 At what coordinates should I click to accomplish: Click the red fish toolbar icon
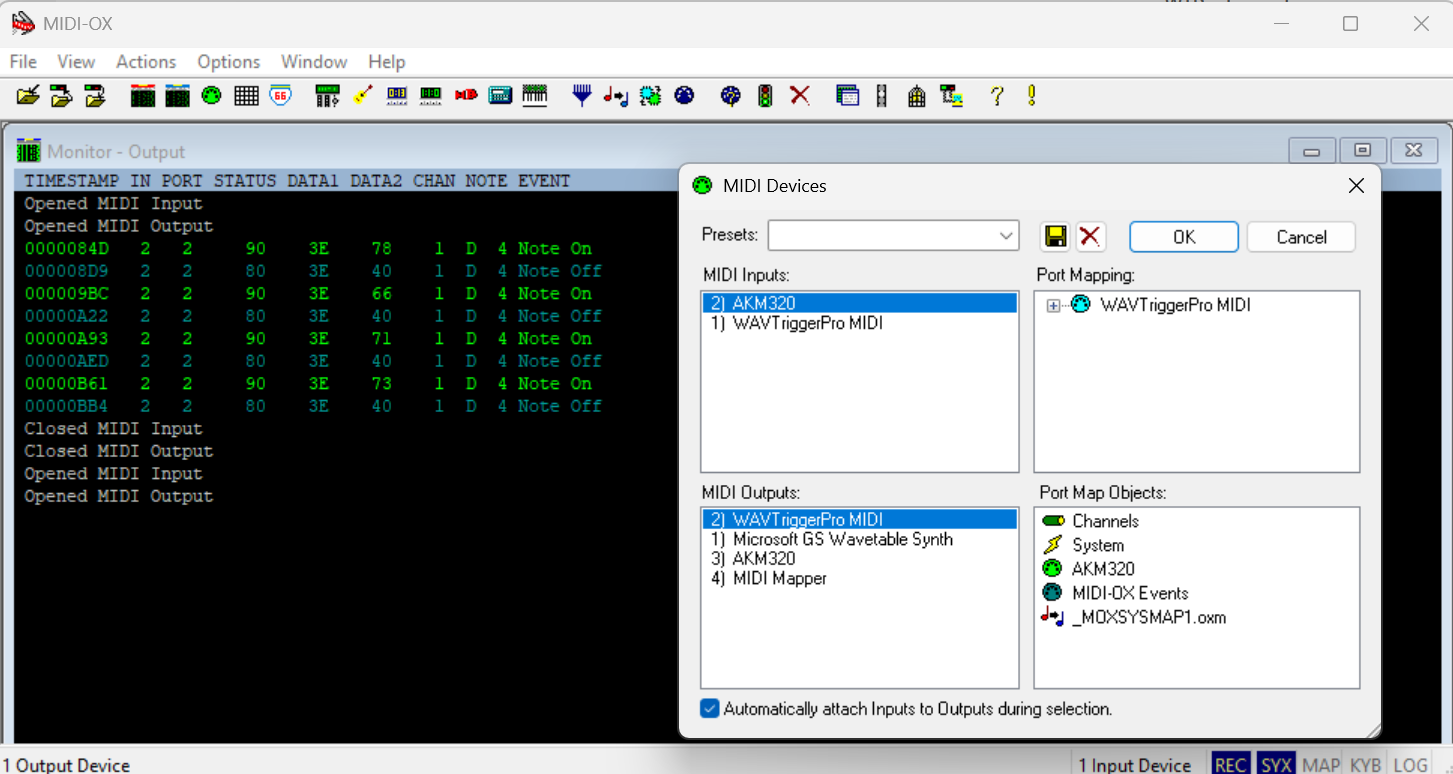[466, 96]
